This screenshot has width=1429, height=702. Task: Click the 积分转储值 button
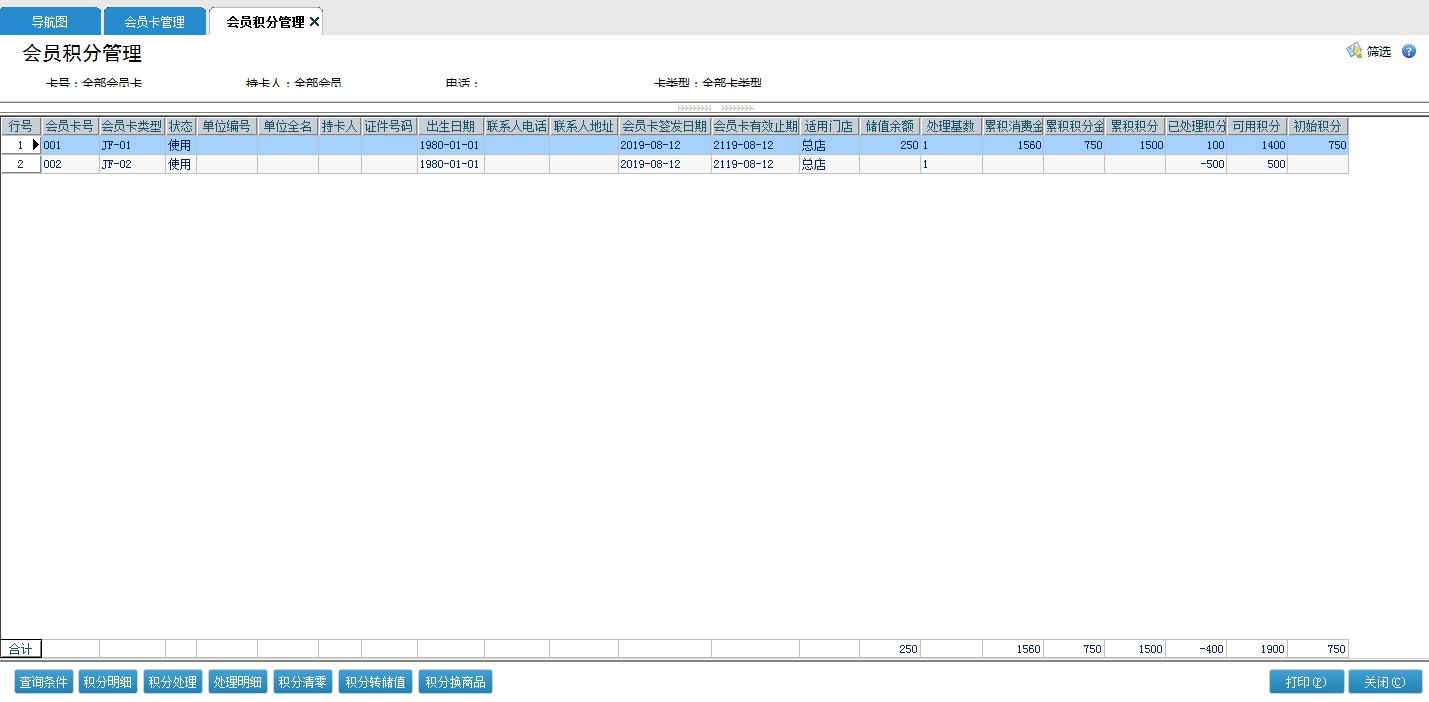point(375,682)
